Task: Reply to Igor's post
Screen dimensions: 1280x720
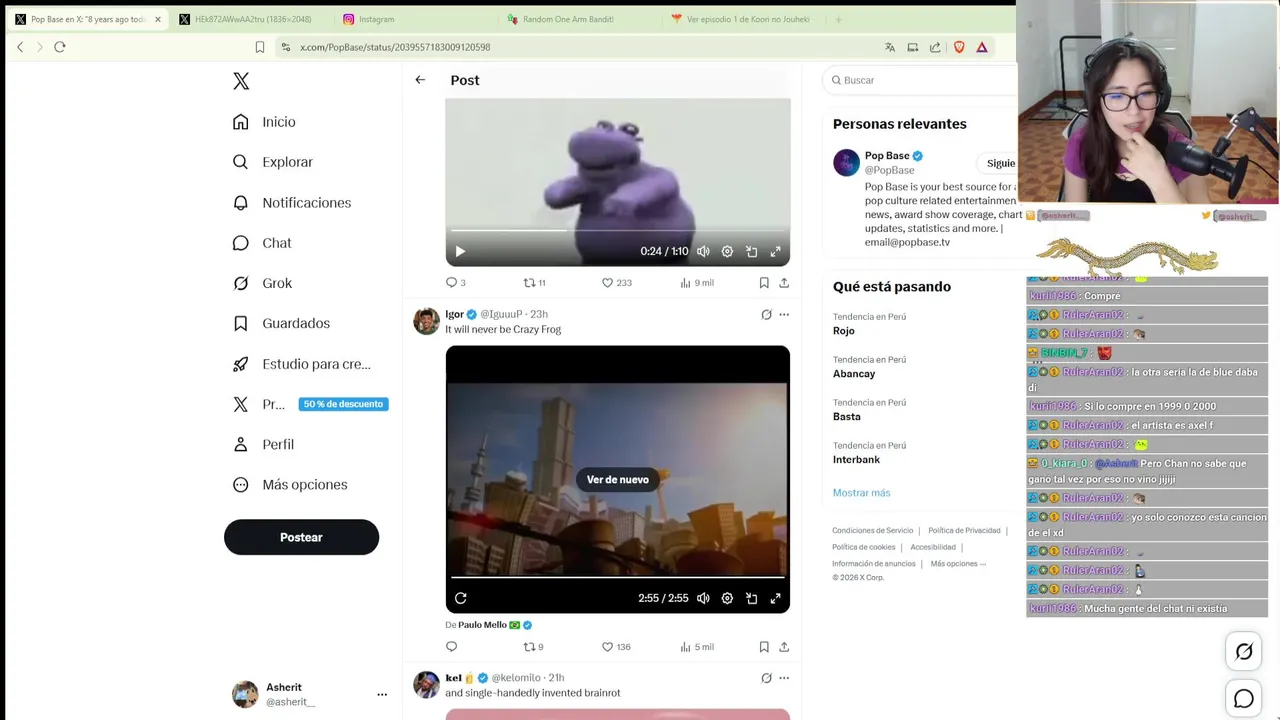Action: click(x=451, y=647)
